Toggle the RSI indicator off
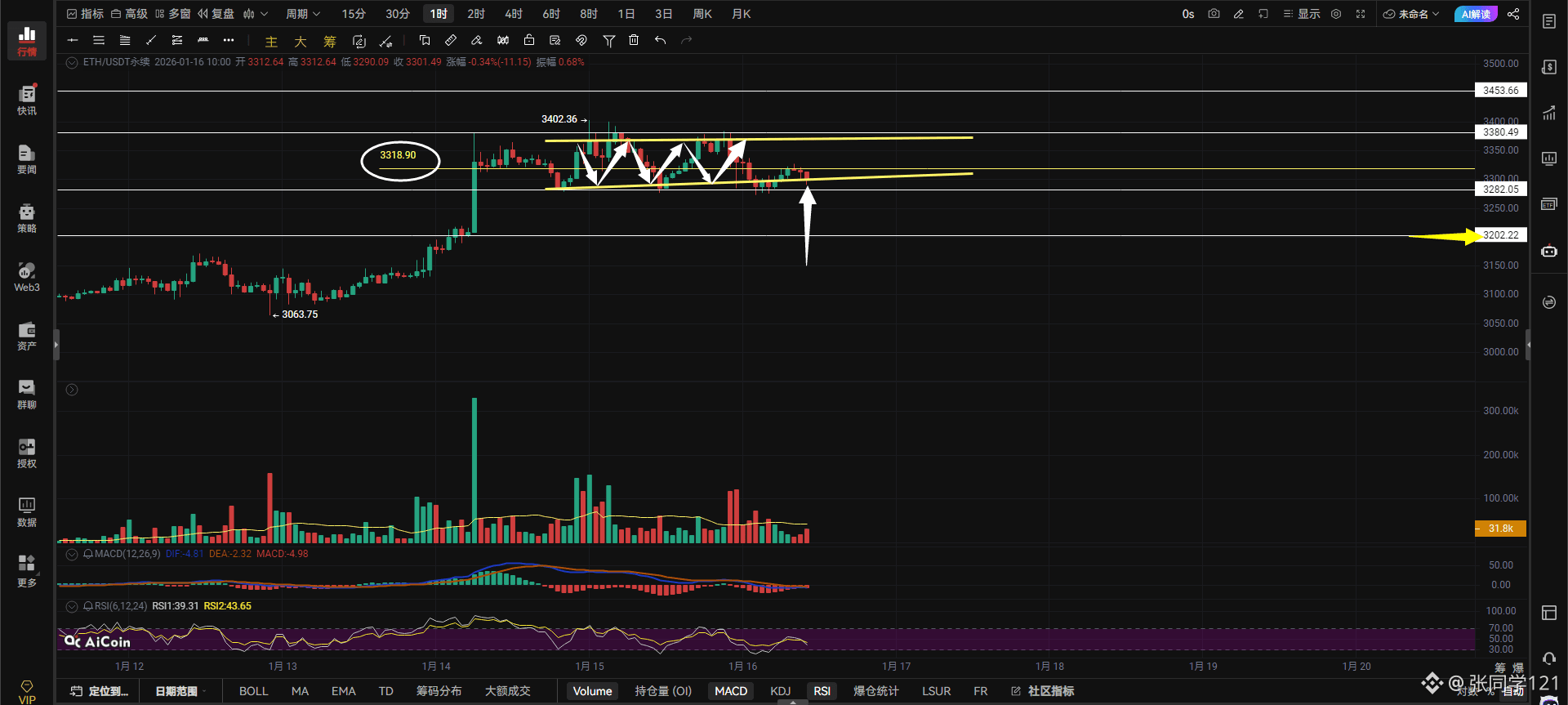1568x705 pixels. pyautogui.click(x=822, y=691)
